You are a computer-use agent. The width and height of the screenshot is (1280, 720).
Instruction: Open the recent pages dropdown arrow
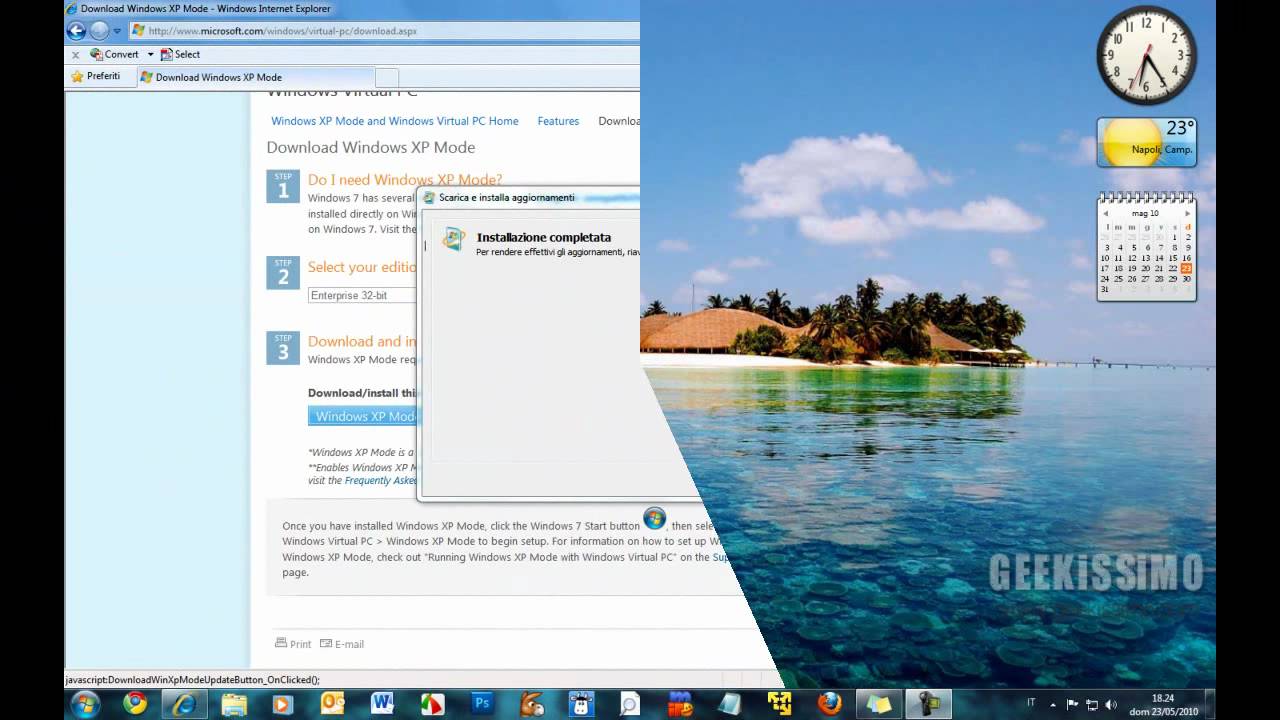pyautogui.click(x=117, y=31)
